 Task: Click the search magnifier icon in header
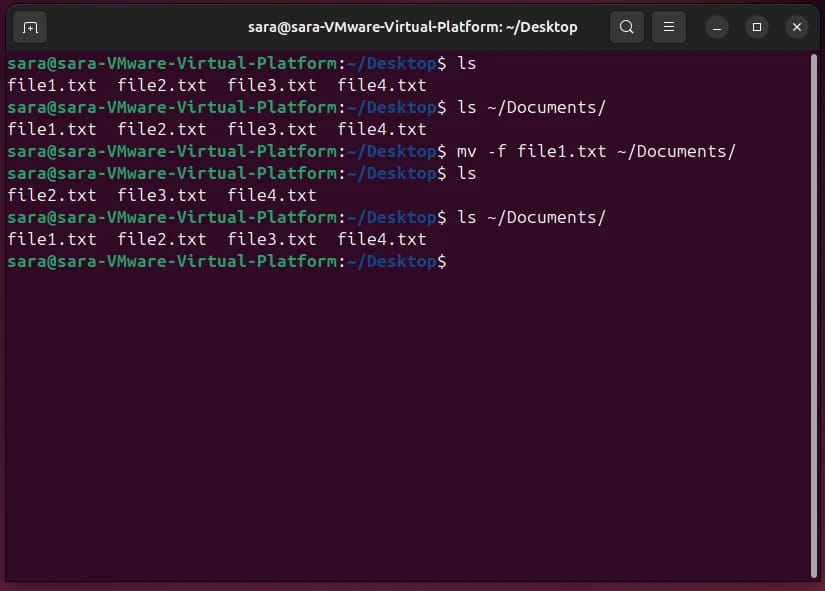point(627,27)
